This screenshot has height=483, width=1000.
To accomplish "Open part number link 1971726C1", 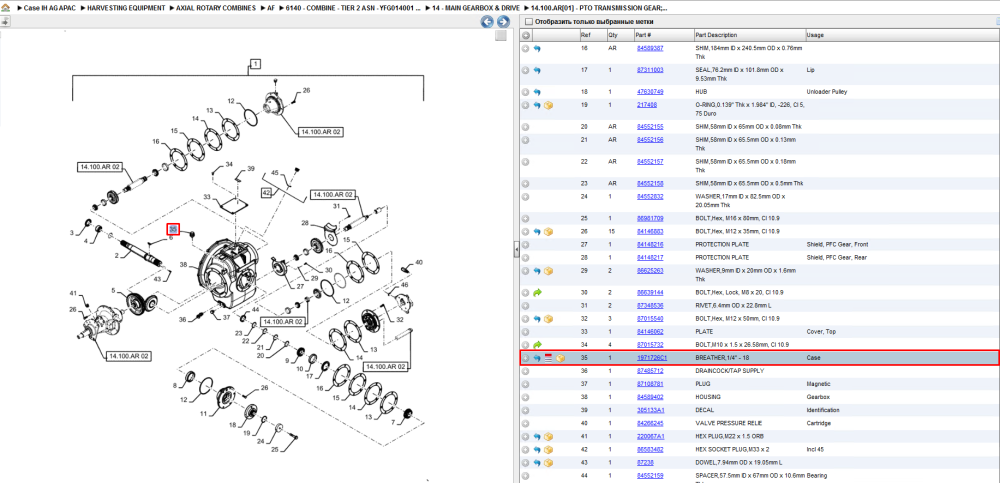I will coord(651,358).
